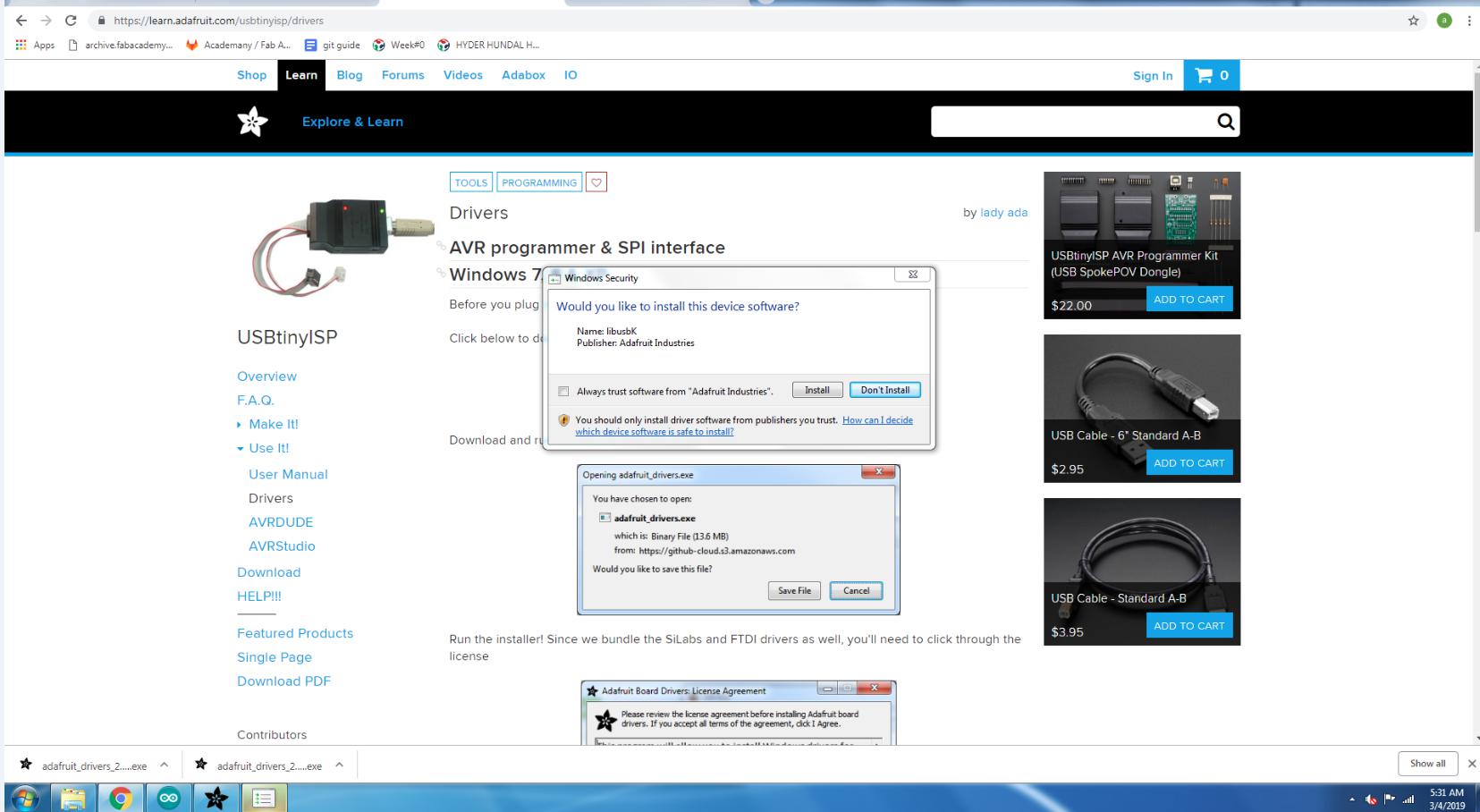Open the Windows Start menu
Viewport: 1480px width, 812px height.
(x=25, y=799)
